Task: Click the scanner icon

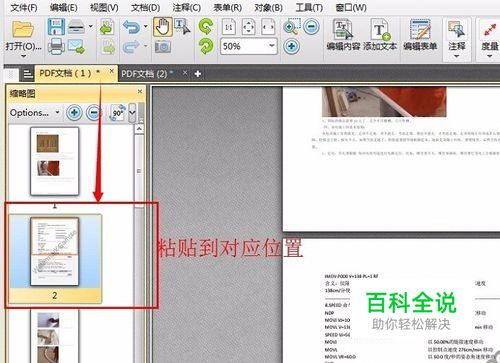Action: click(x=76, y=27)
